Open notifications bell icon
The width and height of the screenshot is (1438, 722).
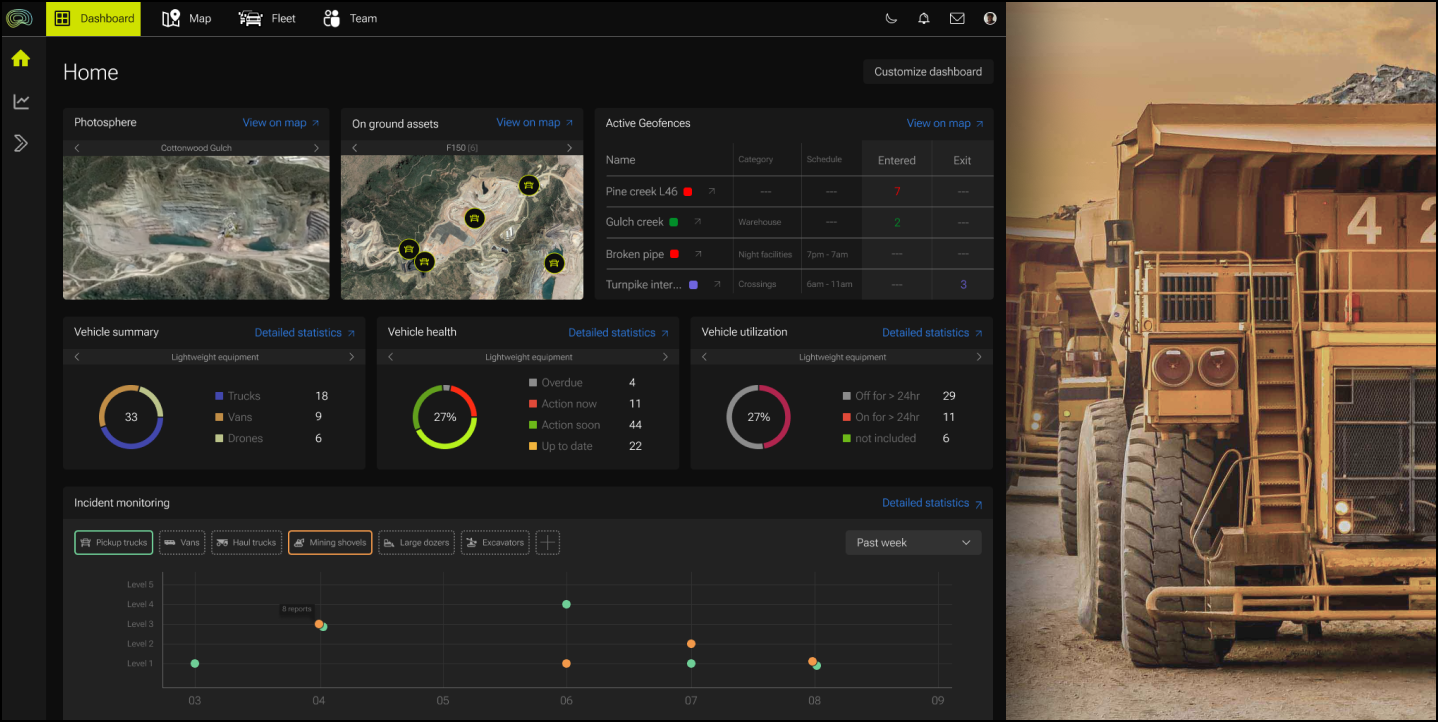tap(924, 18)
